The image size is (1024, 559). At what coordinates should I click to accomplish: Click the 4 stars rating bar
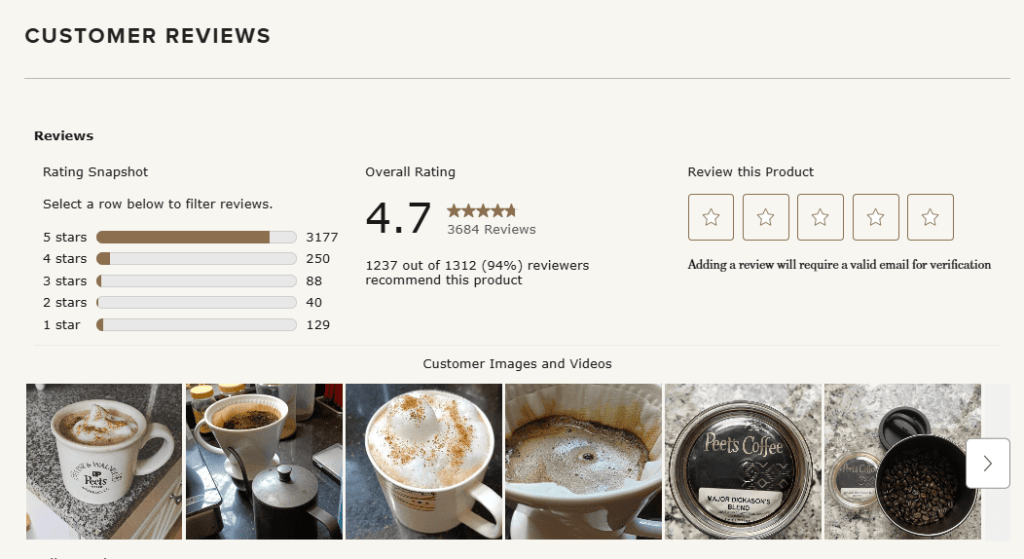197,259
